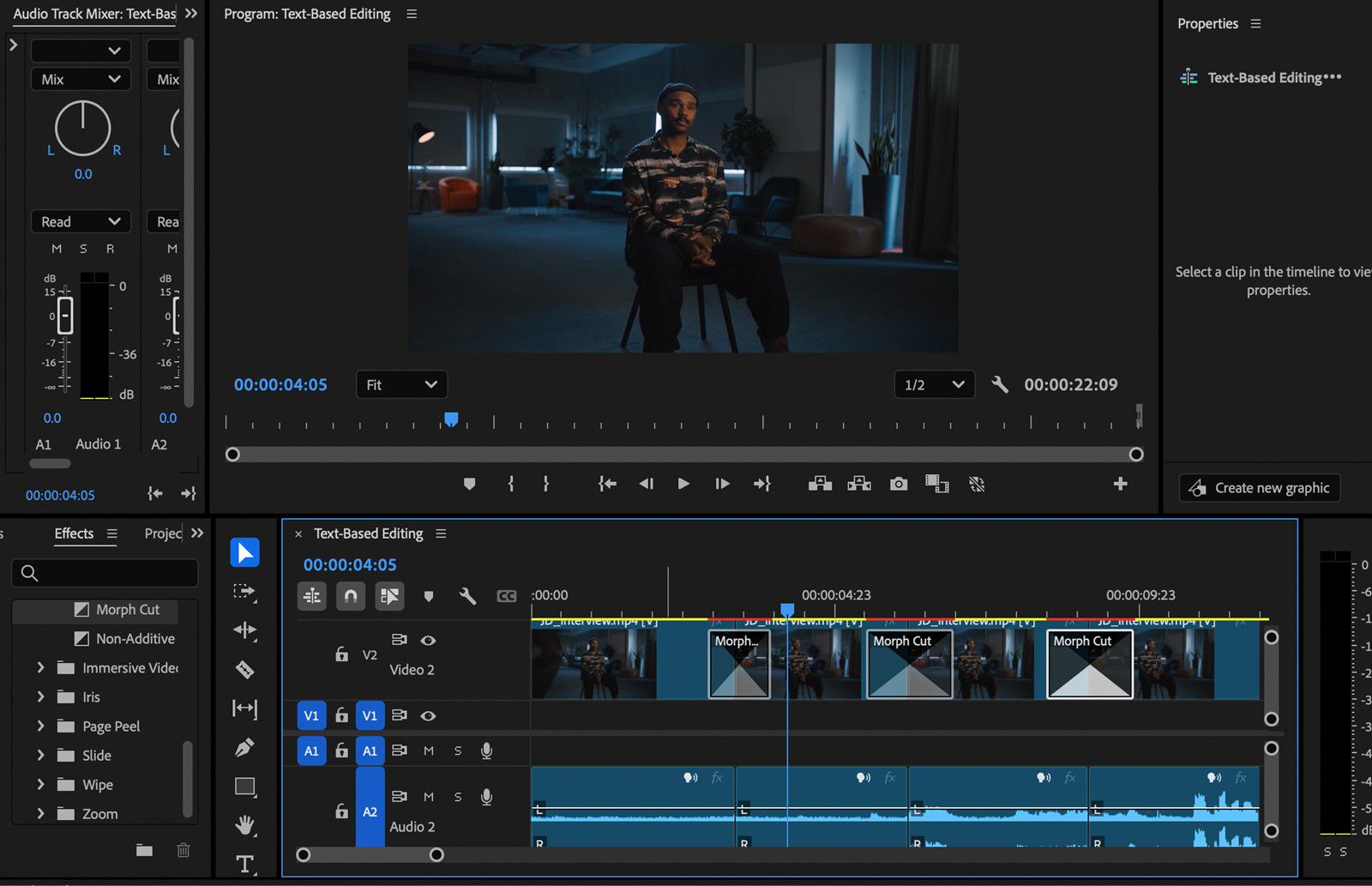
Task: Open the Fit zoom level dropdown
Action: pyautogui.click(x=401, y=384)
